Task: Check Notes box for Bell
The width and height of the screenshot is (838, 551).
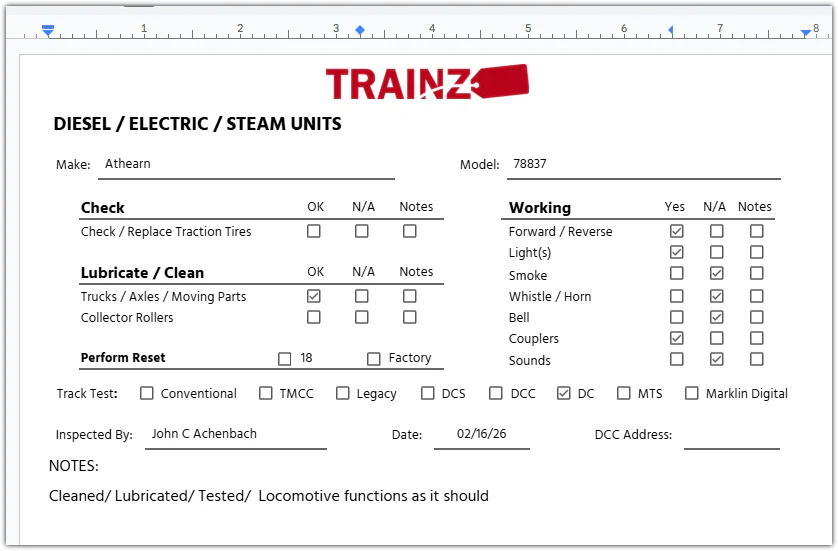Action: tap(757, 317)
